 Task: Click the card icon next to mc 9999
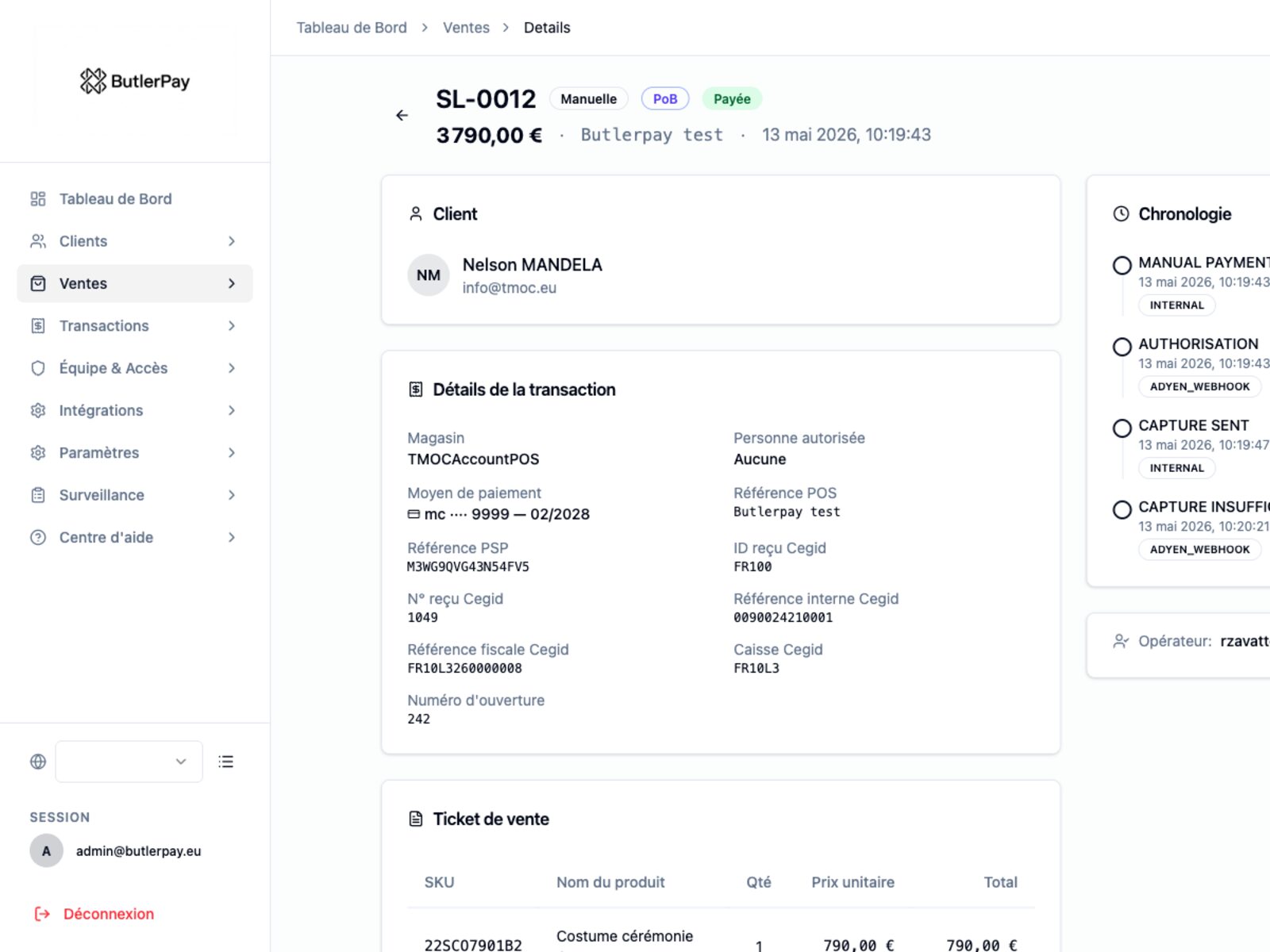tap(414, 514)
